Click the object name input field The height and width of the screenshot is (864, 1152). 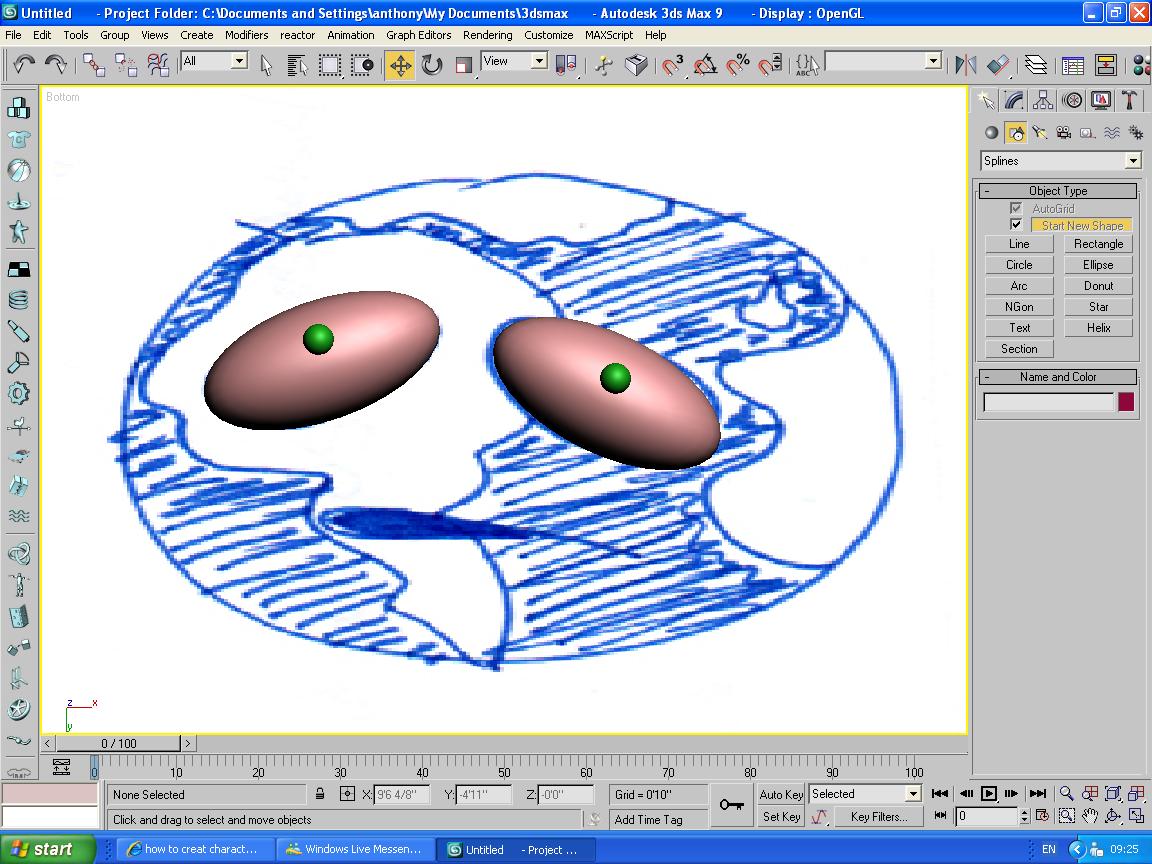(1048, 402)
